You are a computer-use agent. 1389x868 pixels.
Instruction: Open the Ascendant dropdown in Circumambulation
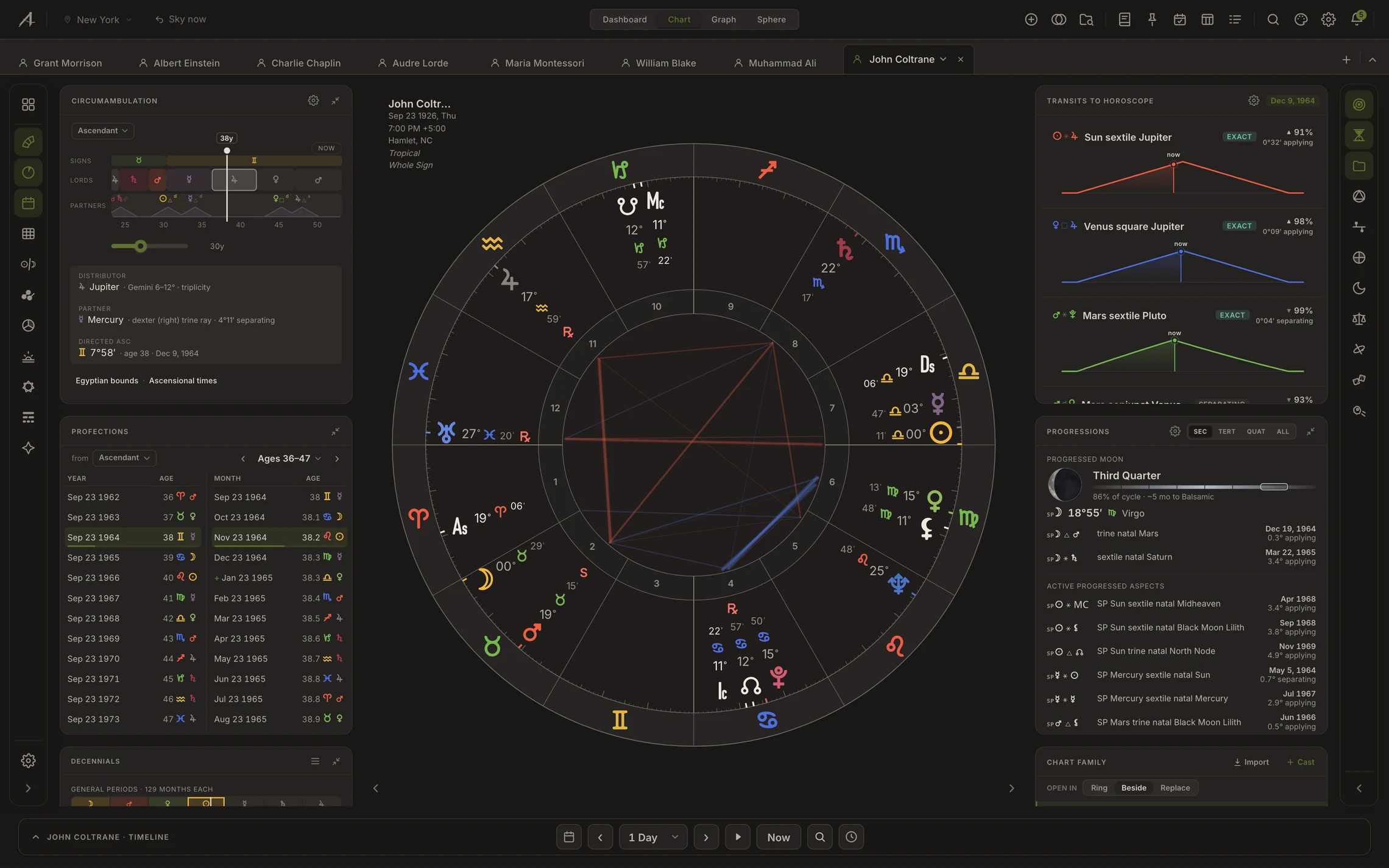tap(102, 130)
